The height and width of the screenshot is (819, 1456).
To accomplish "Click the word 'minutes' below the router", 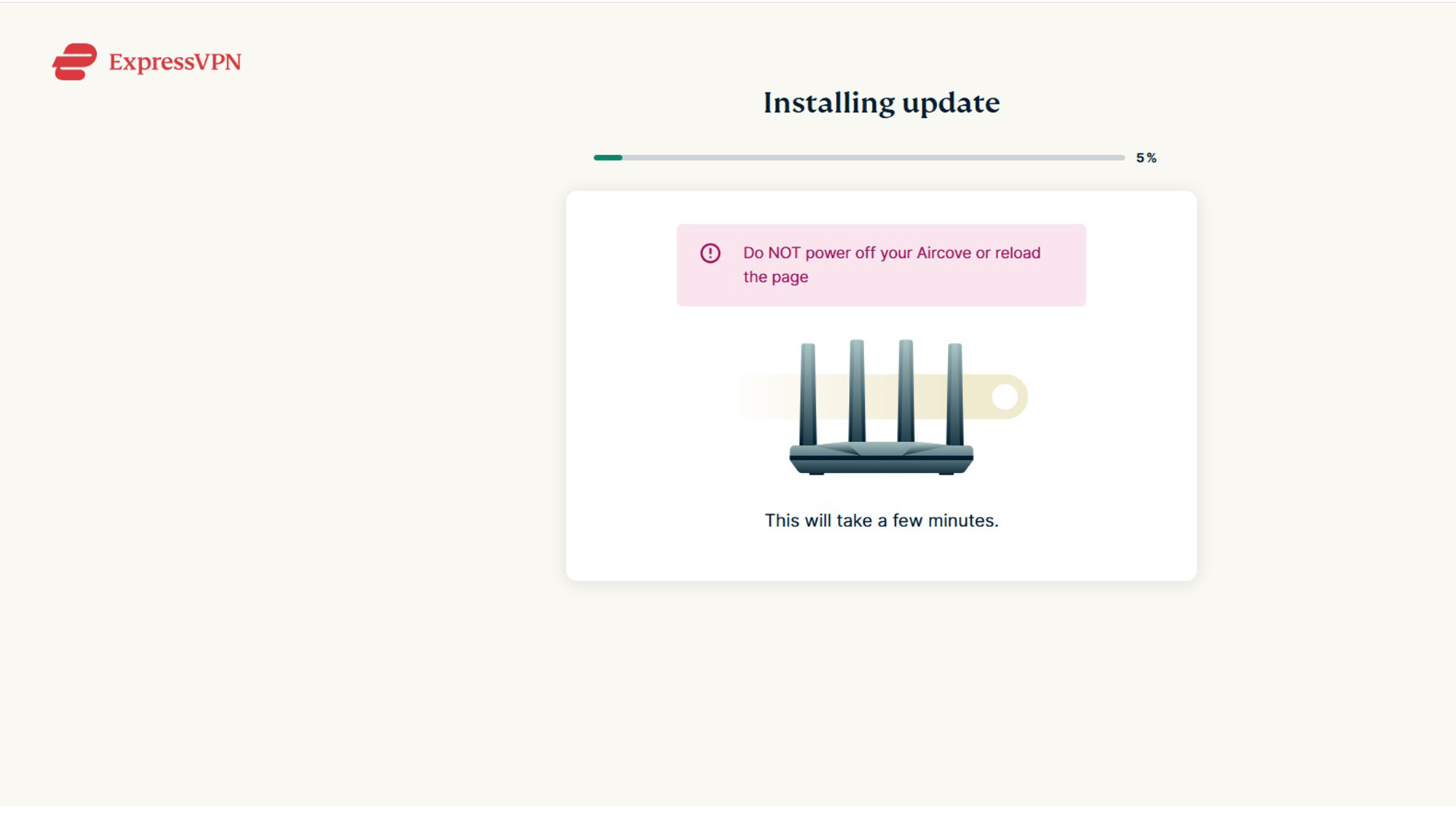I will [x=961, y=521].
